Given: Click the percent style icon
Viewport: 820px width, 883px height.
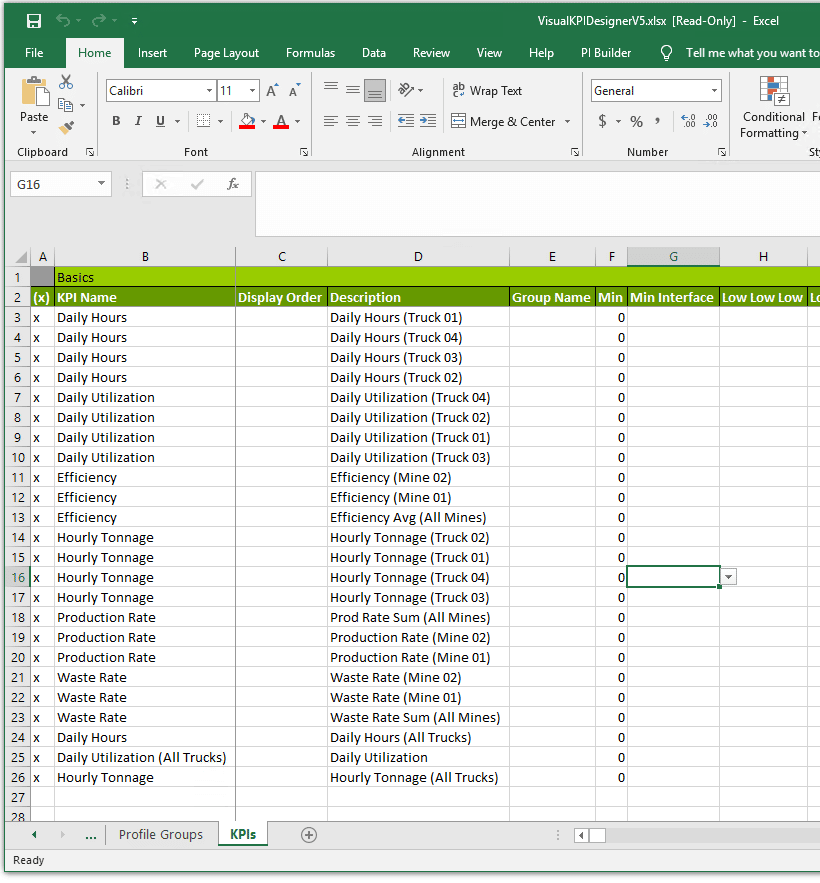Looking at the screenshot, I should tap(636, 121).
